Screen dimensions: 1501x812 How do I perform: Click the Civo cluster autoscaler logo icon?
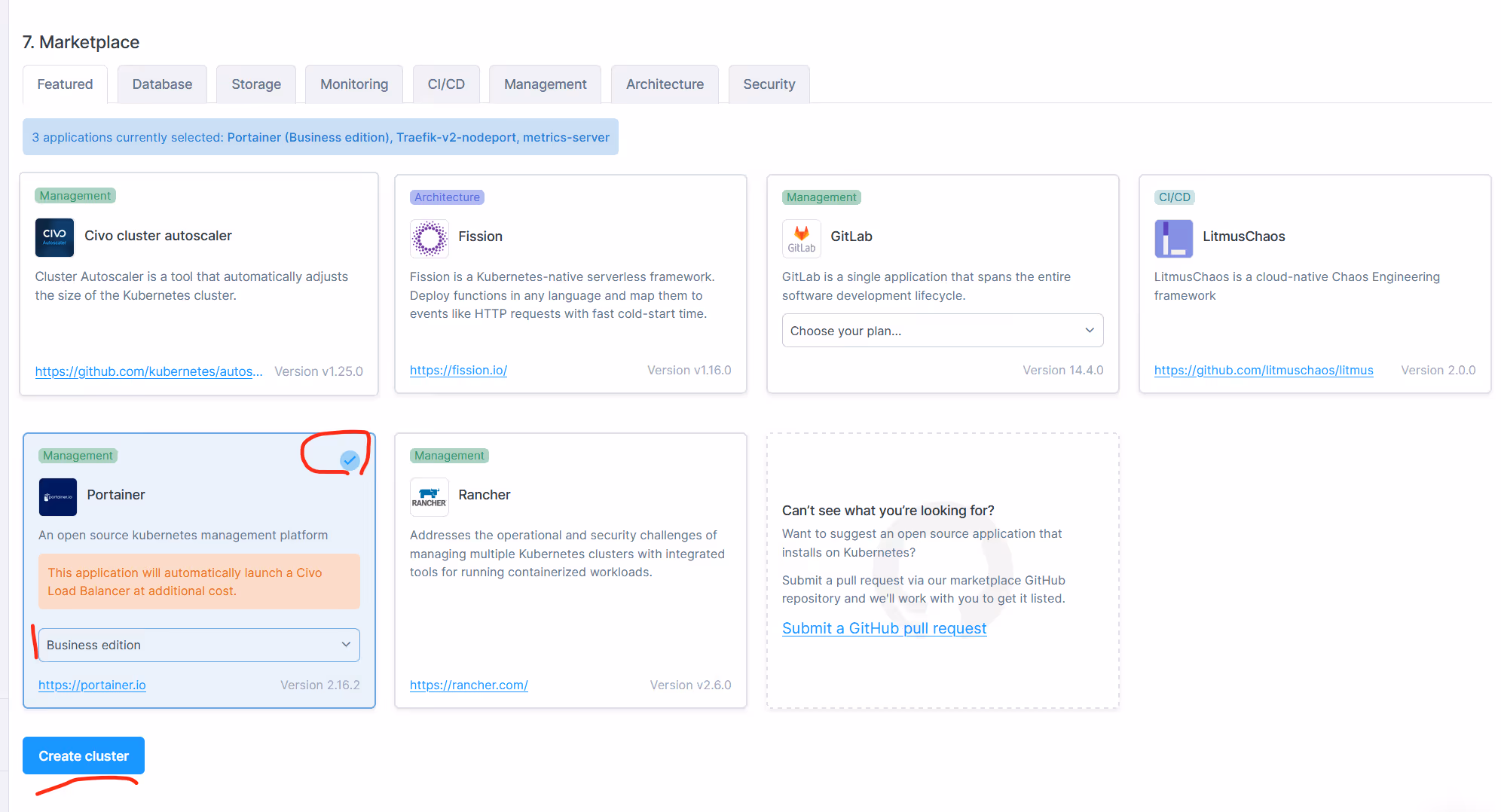pyautogui.click(x=54, y=237)
